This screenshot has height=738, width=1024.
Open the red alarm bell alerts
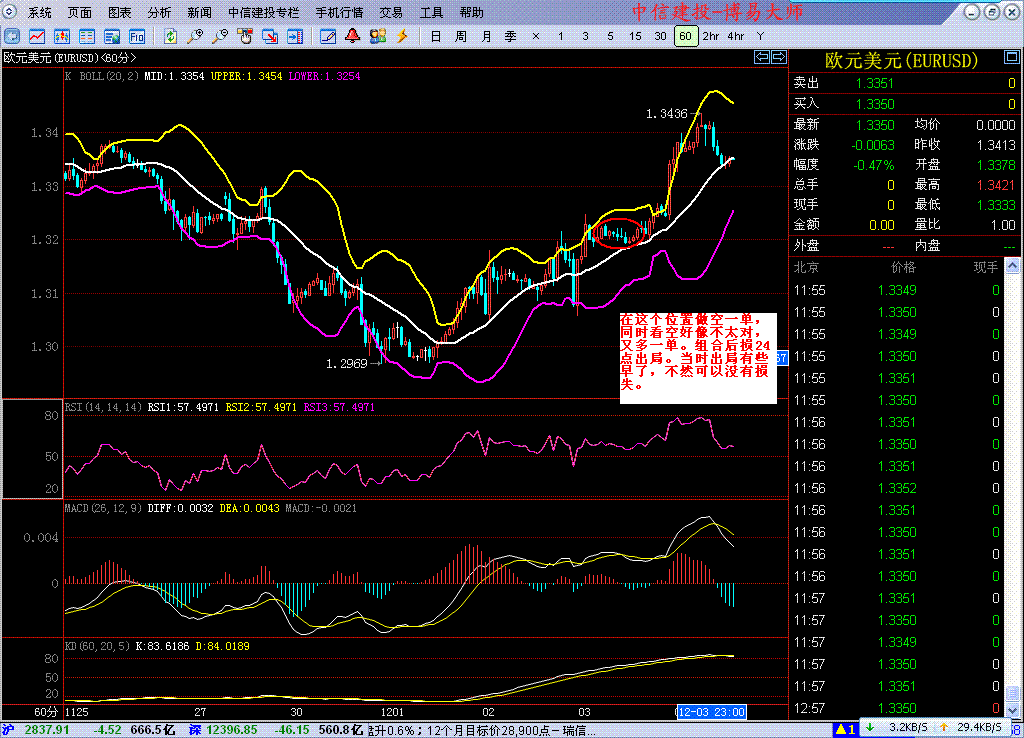[353, 36]
